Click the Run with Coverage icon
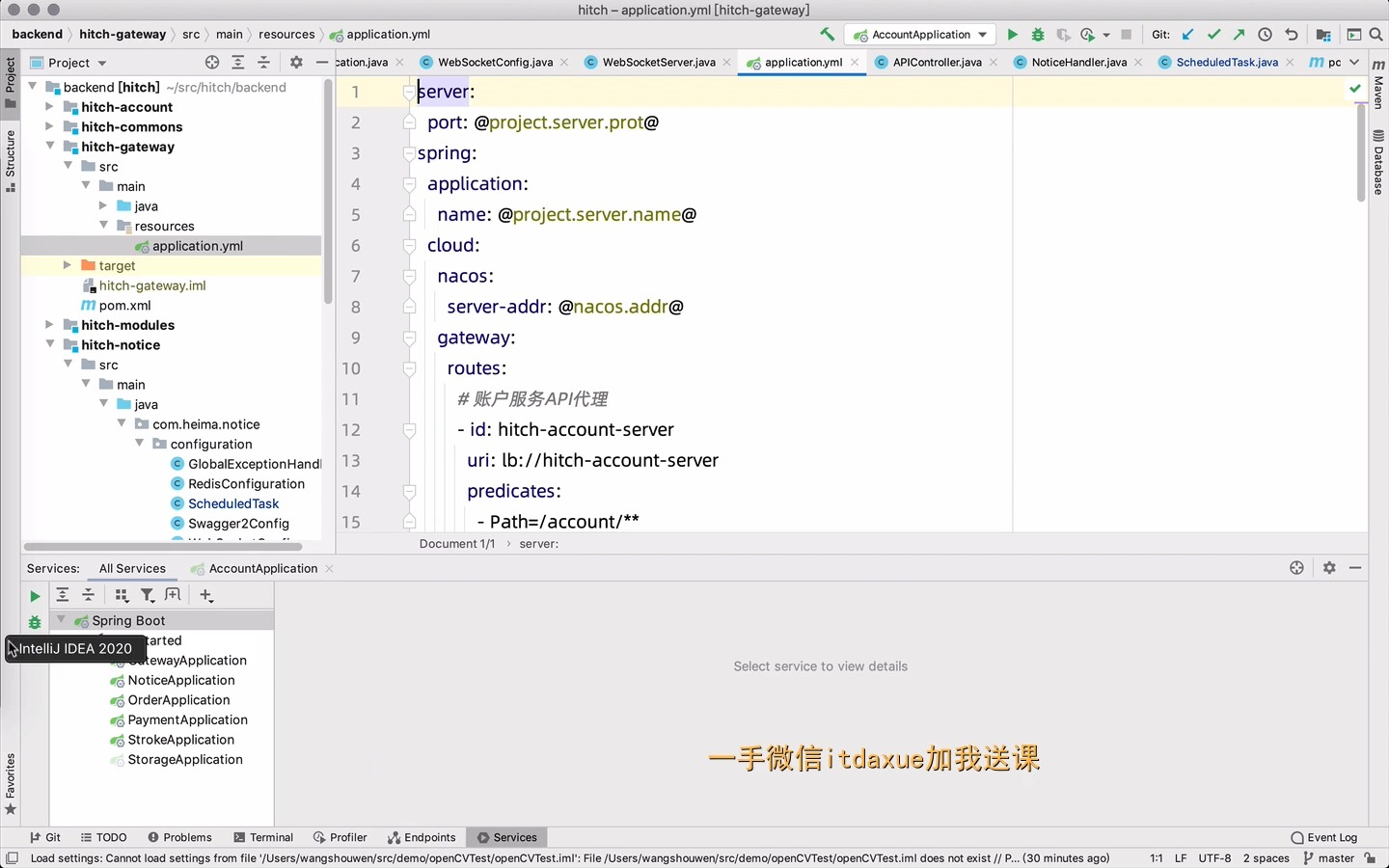Viewport: 1389px width, 868px height. point(1063,34)
